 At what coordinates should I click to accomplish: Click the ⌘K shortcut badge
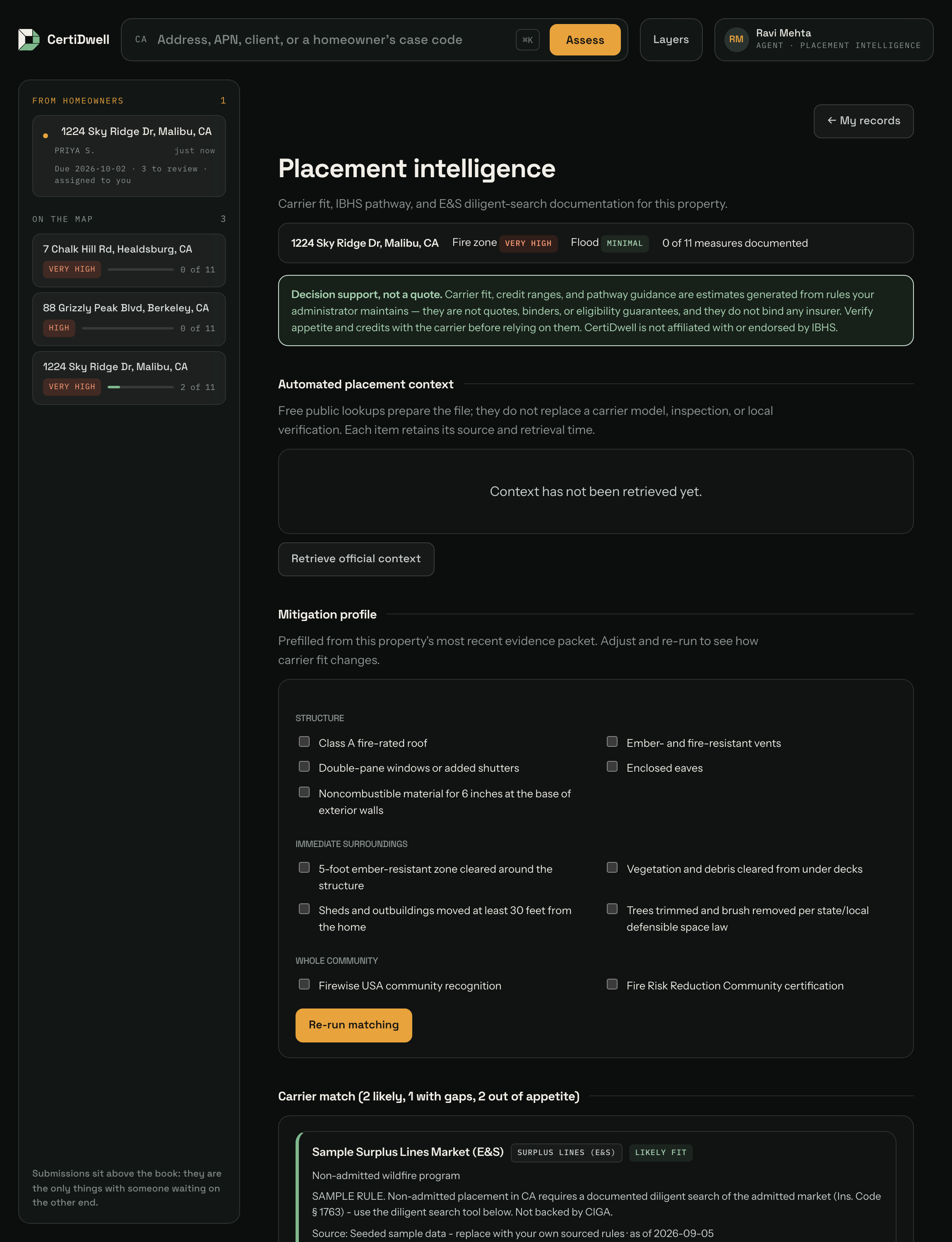(528, 40)
